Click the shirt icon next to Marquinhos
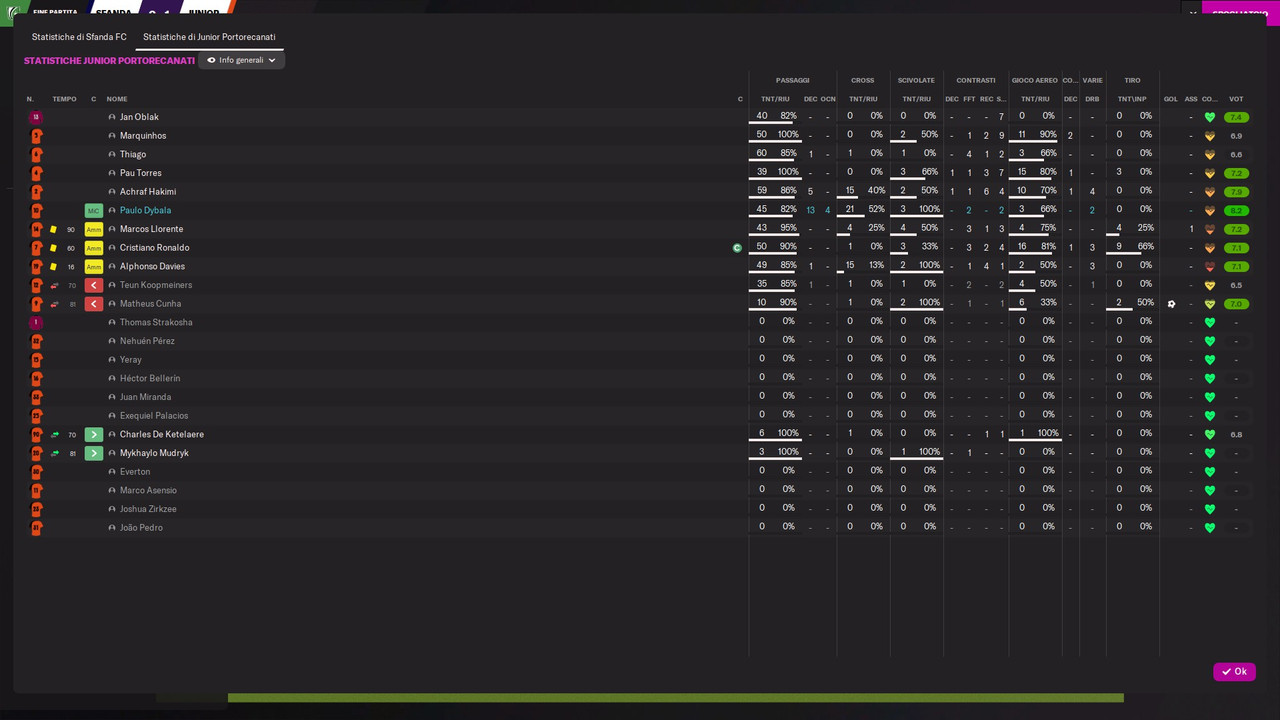Screen dimensions: 1280x720 36,136
